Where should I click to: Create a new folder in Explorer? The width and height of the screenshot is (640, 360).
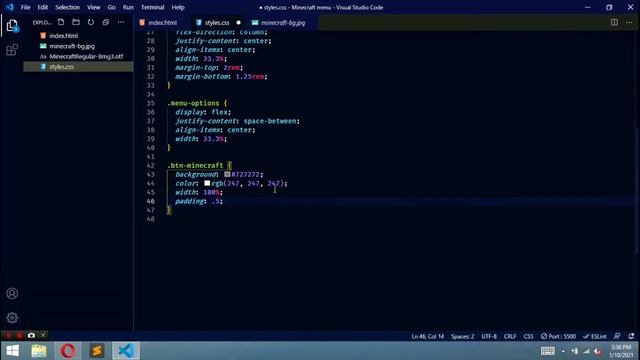tap(76, 22)
